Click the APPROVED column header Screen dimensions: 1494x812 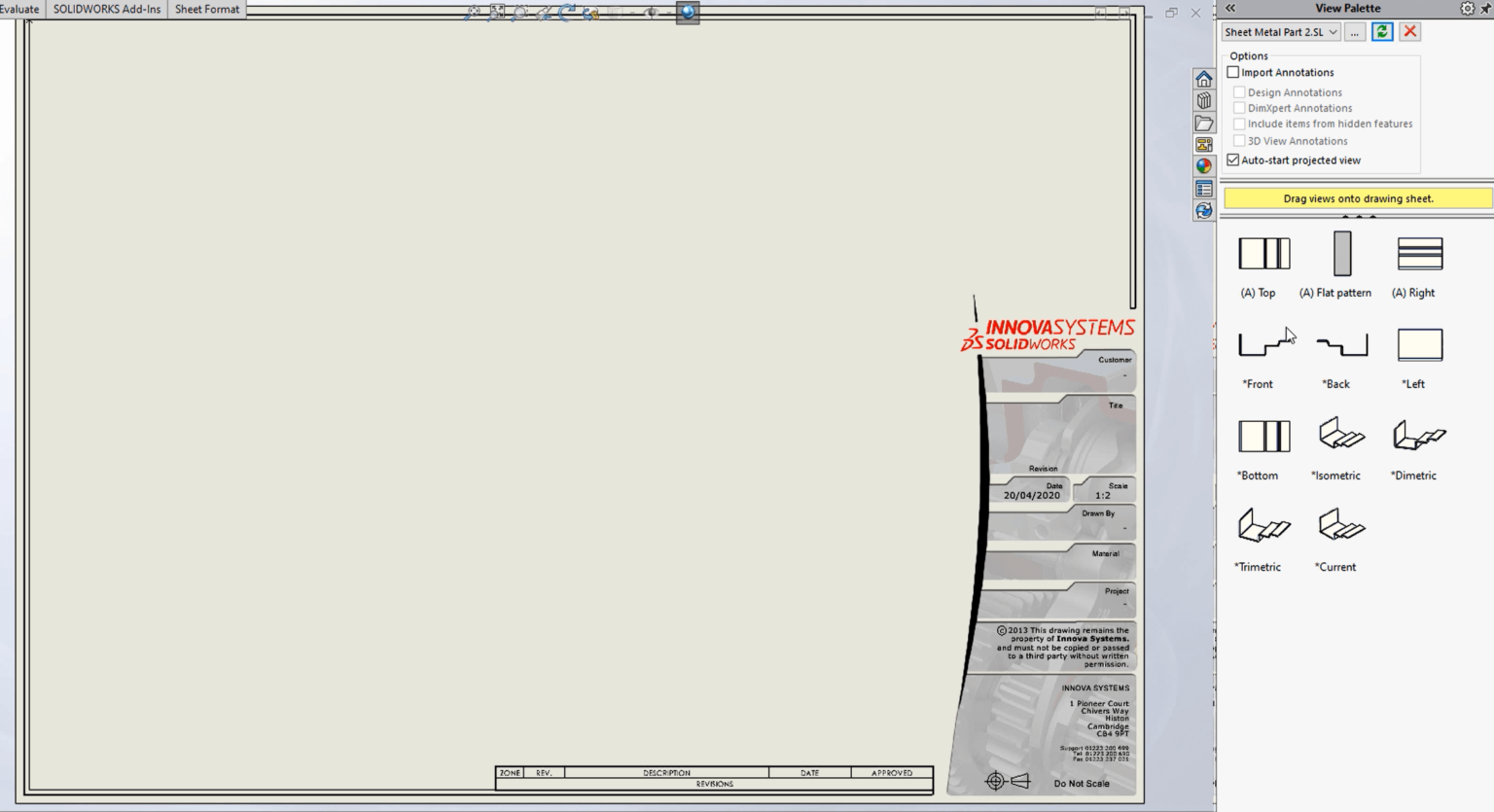tap(892, 773)
